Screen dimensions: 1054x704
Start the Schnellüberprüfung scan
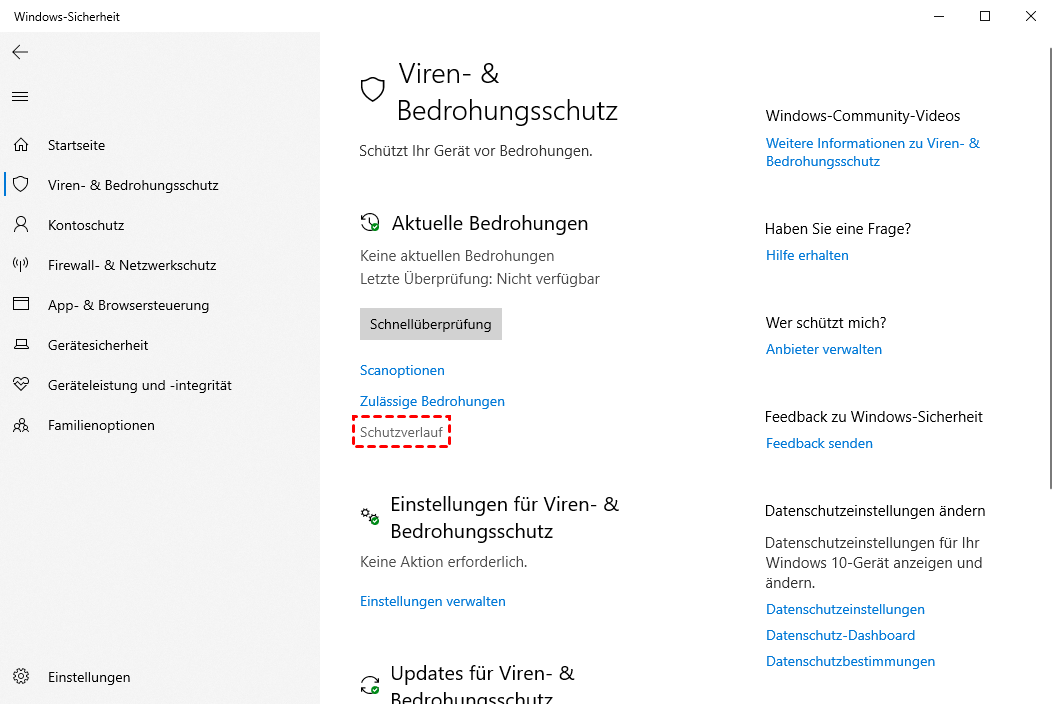pos(430,324)
